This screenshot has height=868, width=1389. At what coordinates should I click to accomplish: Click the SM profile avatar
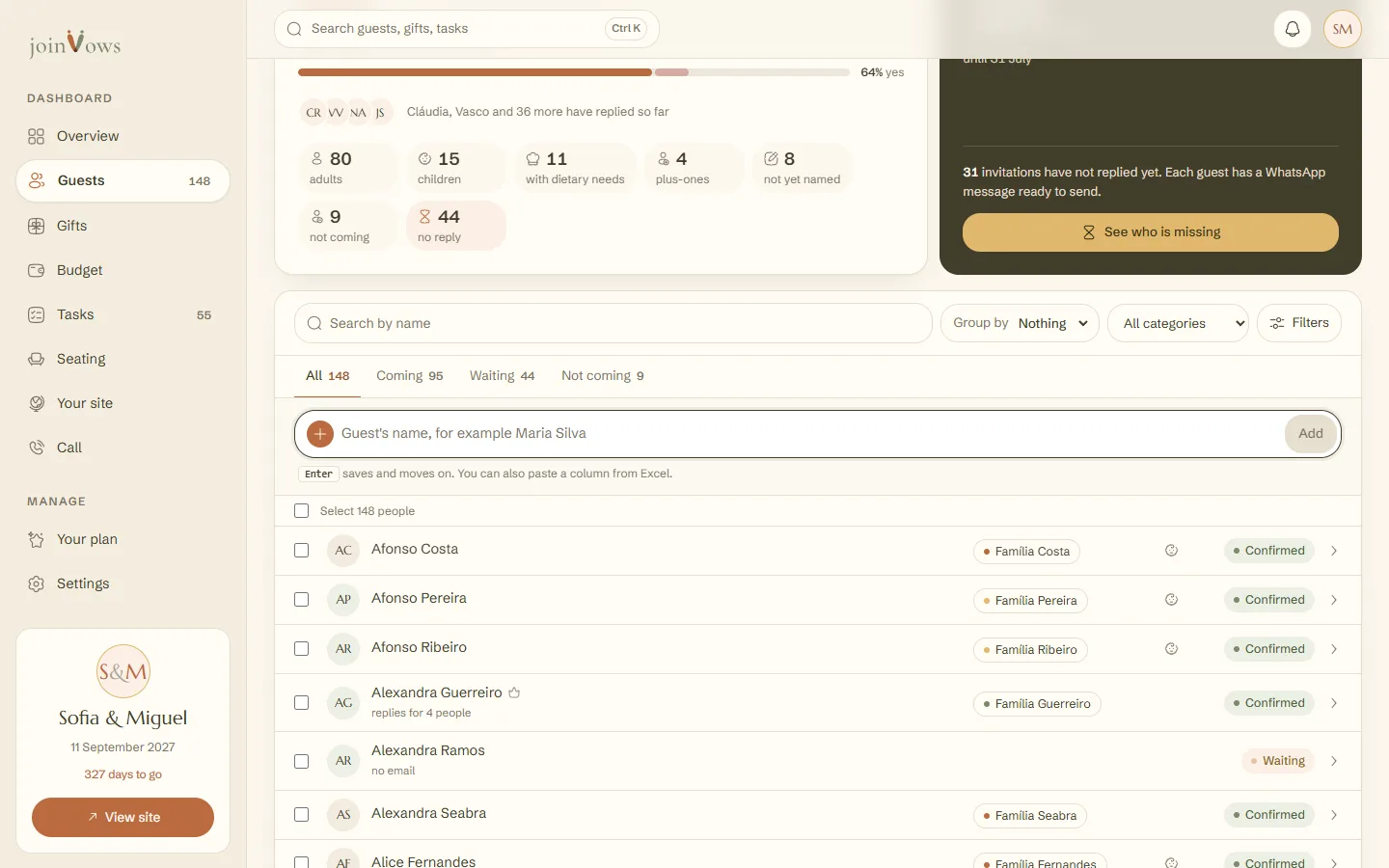coord(1343,29)
